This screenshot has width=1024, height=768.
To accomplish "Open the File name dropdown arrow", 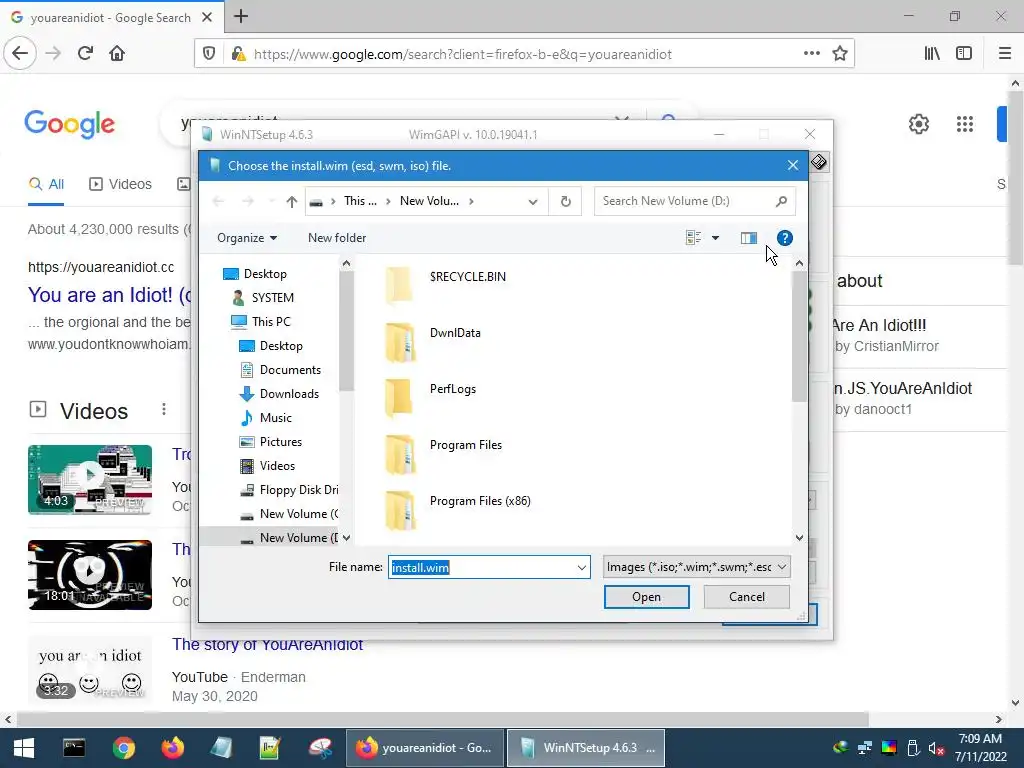I will tap(581, 568).
